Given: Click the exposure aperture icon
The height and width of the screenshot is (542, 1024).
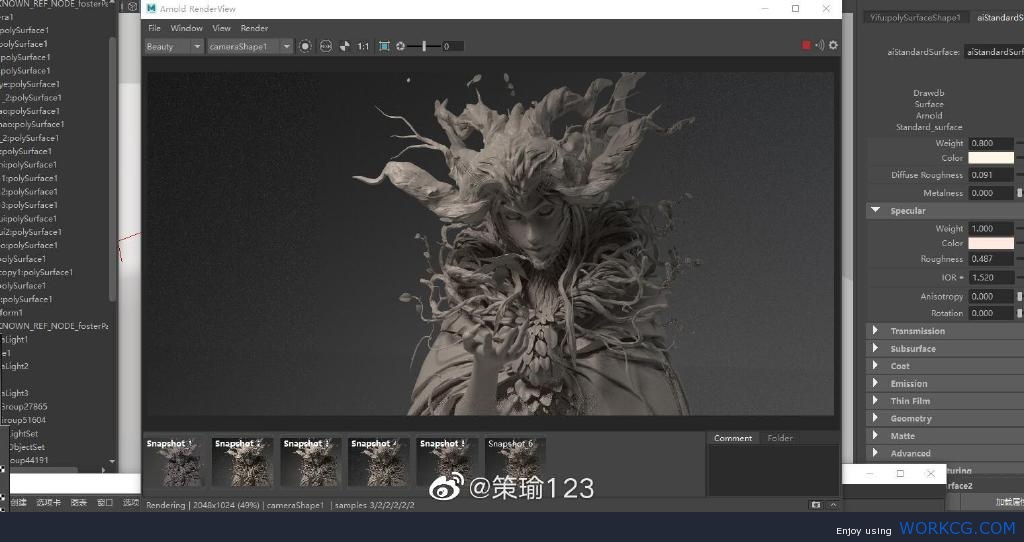Looking at the screenshot, I should point(400,46).
